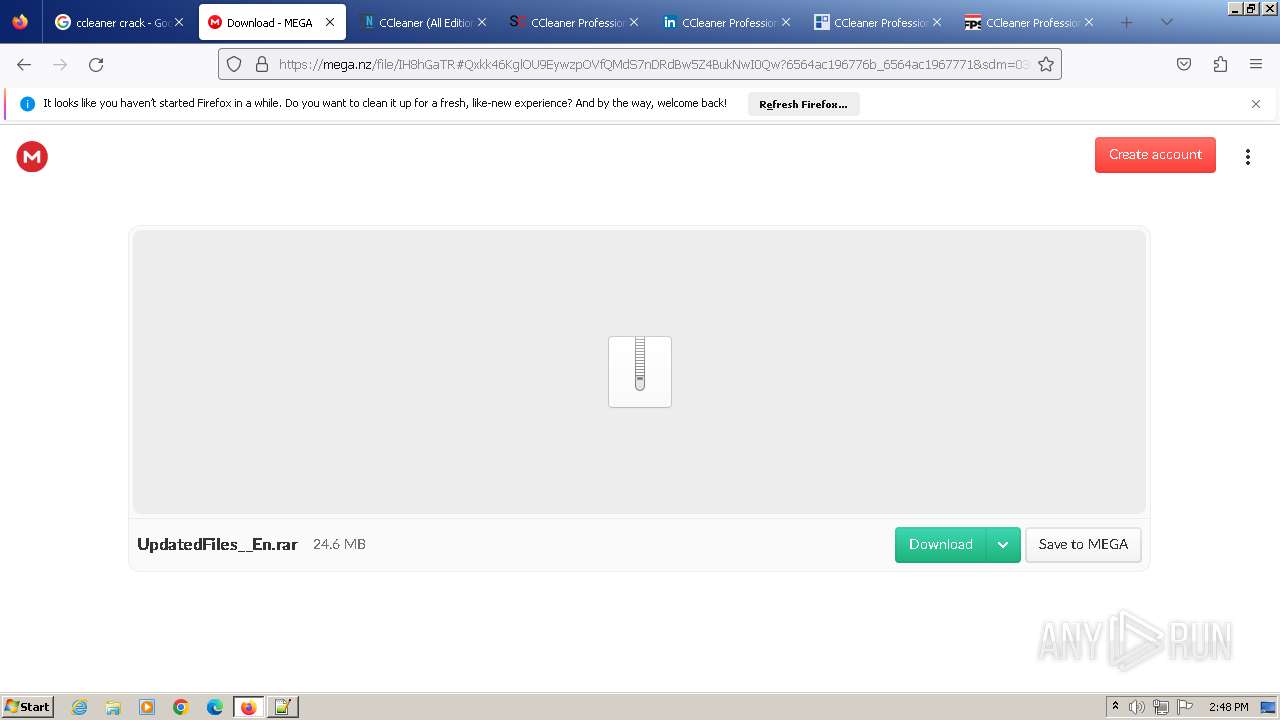Launch Microsoft Edge from taskbar
The width and height of the screenshot is (1280, 720).
click(x=215, y=707)
